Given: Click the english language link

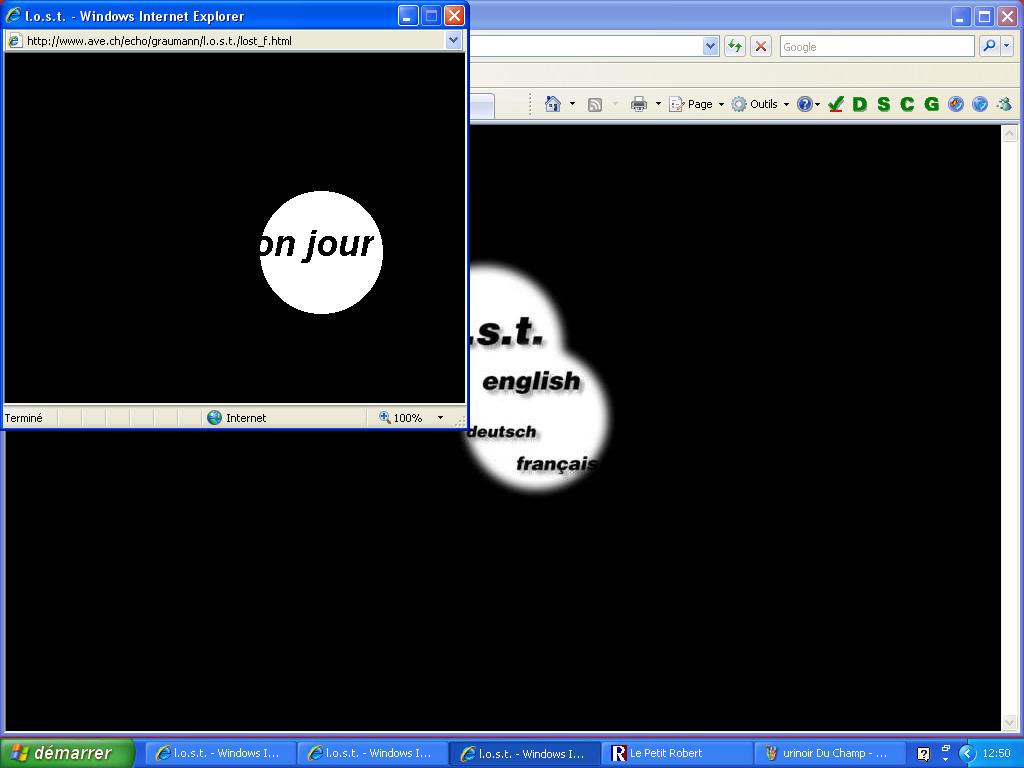Looking at the screenshot, I should point(531,381).
